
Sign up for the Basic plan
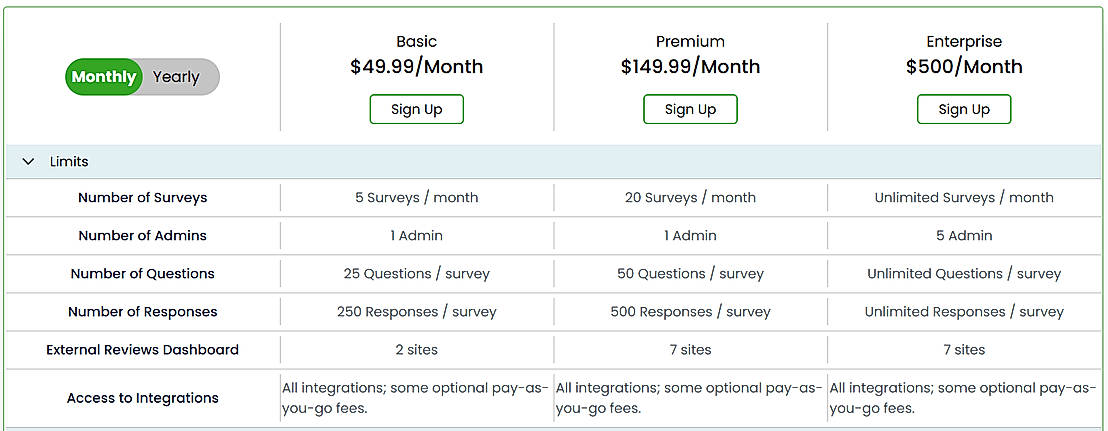416,109
